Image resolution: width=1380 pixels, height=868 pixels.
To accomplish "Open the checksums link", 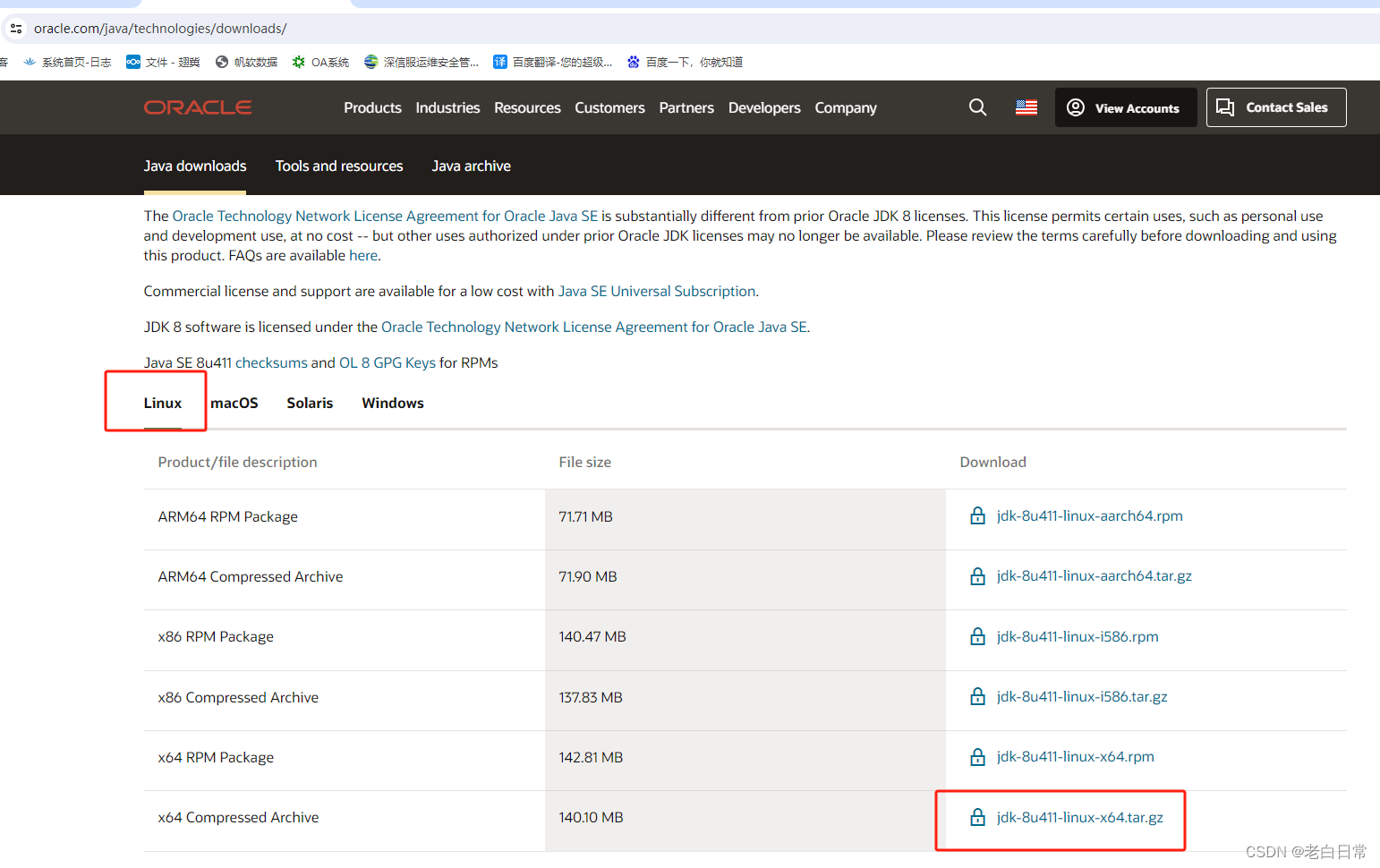I will click(271, 362).
